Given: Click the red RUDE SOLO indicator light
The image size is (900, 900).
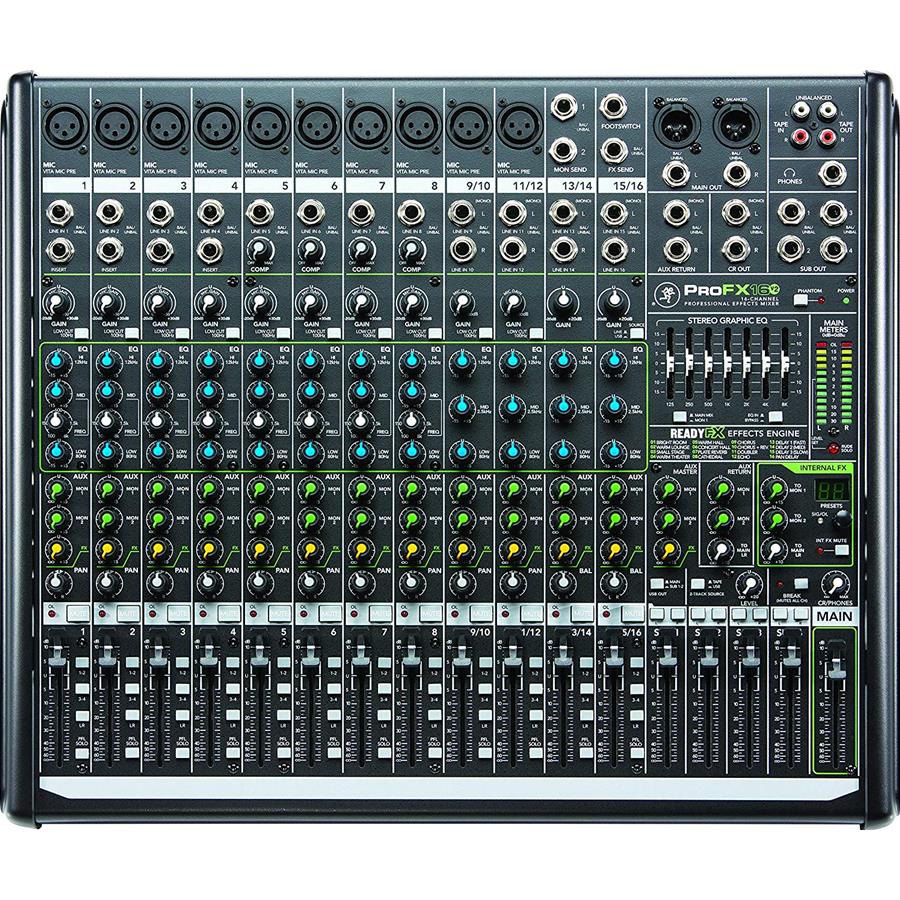Looking at the screenshot, I should point(832,448).
